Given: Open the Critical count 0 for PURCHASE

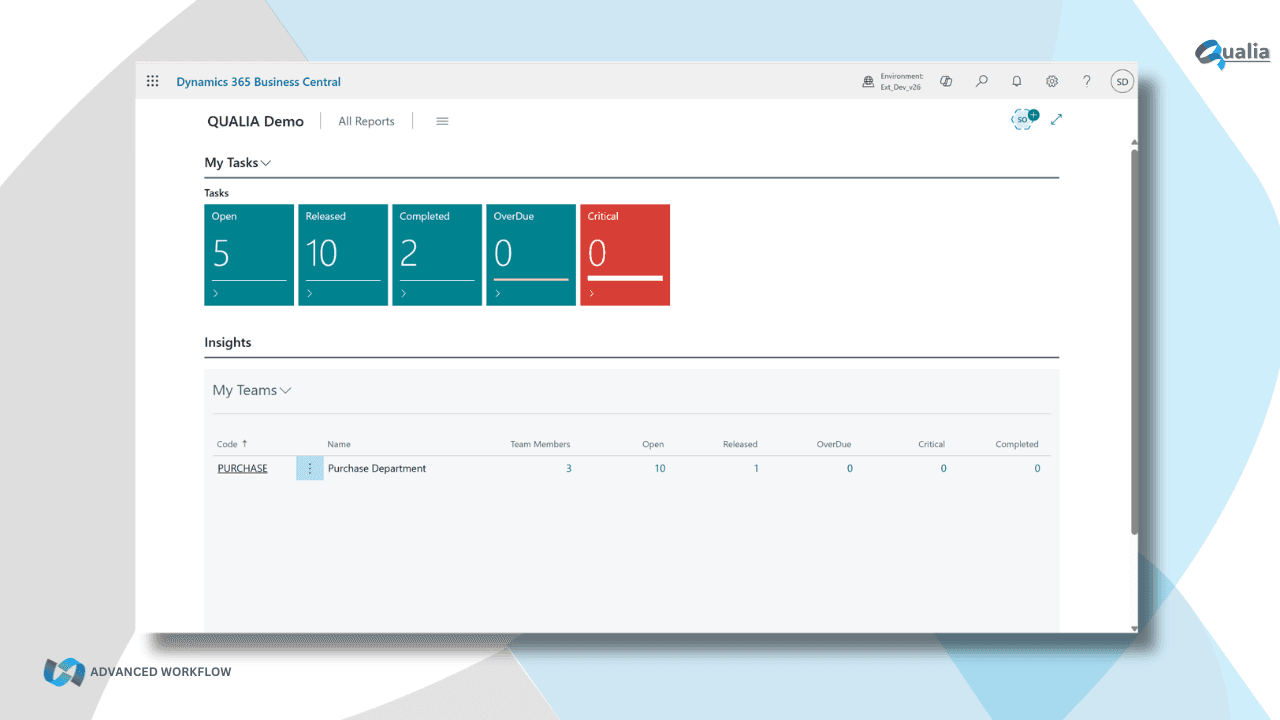Looking at the screenshot, I should click(x=943, y=468).
